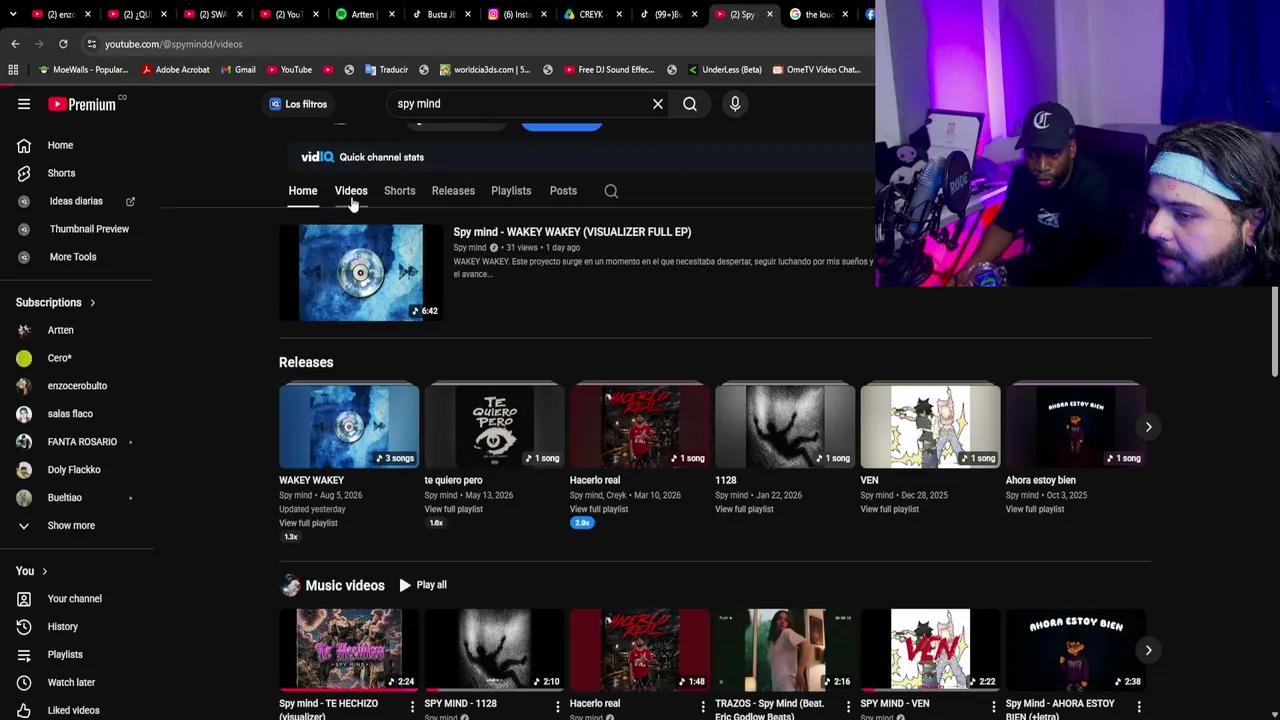The image size is (1280, 720).
Task: Search within the channel using the magnifier
Action: tap(611, 191)
